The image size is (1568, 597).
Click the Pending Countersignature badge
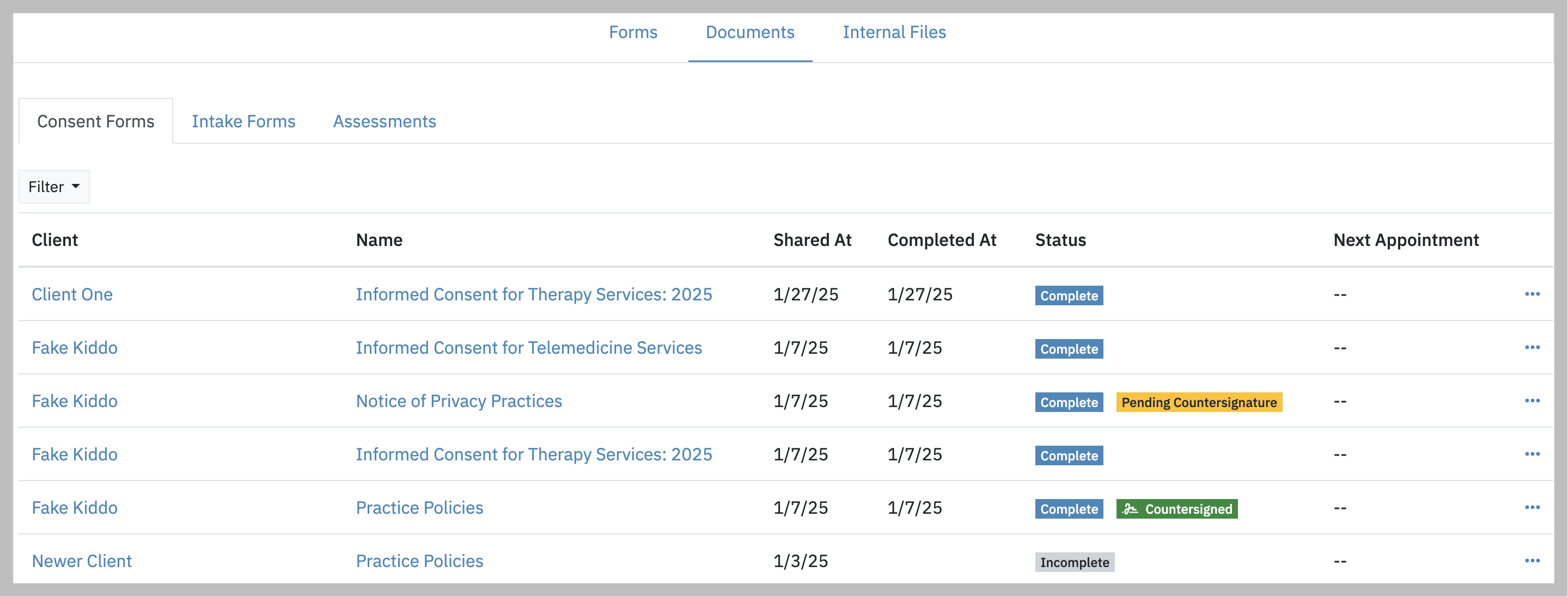coord(1199,403)
